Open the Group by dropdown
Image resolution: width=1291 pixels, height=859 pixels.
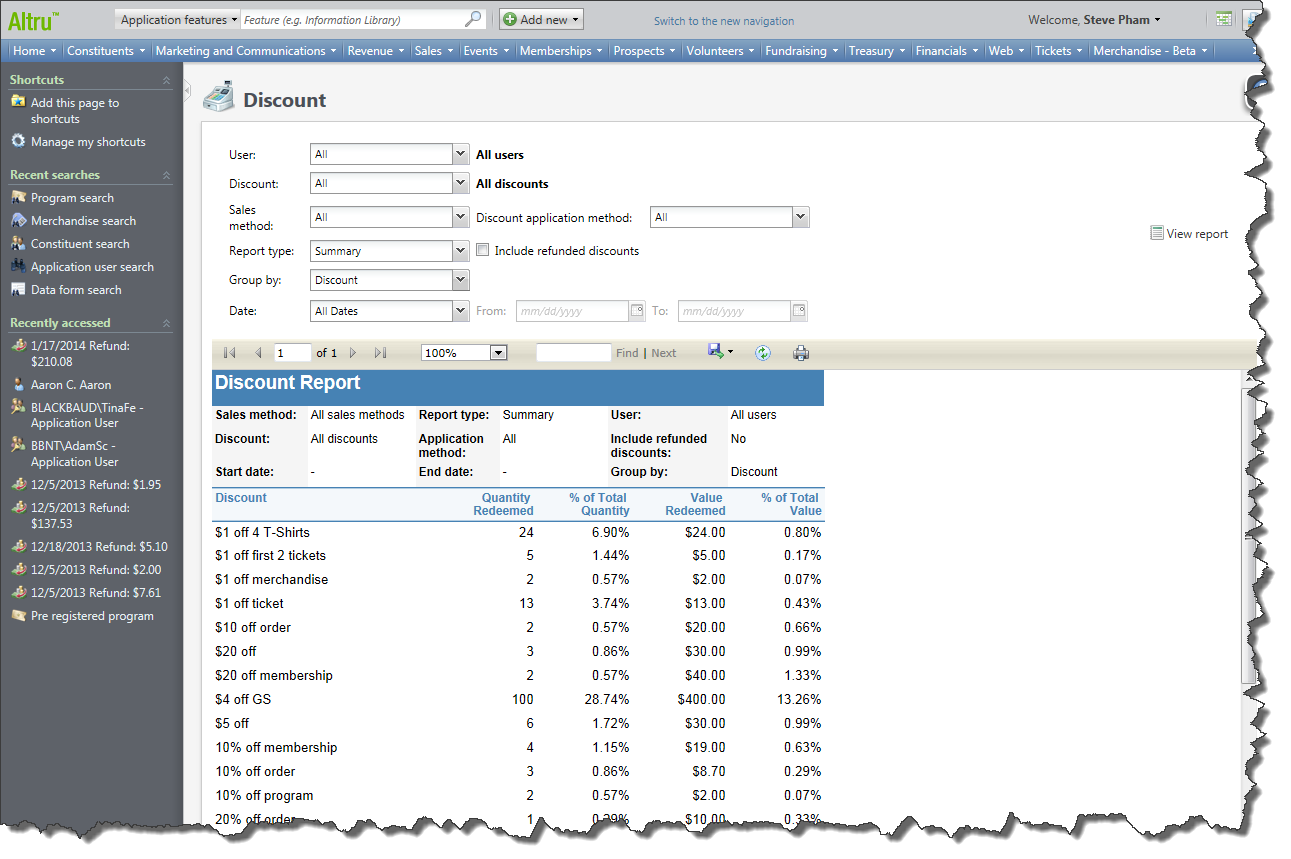point(460,280)
